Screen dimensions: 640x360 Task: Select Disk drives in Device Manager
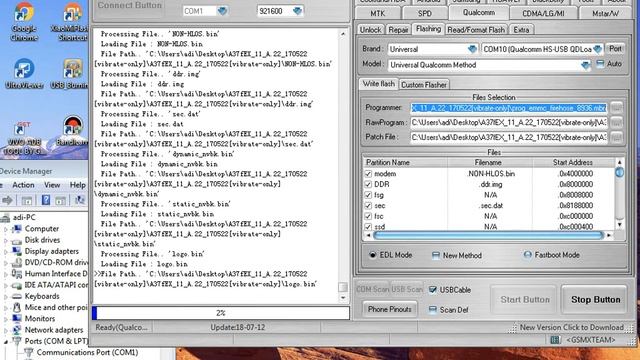[42, 240]
